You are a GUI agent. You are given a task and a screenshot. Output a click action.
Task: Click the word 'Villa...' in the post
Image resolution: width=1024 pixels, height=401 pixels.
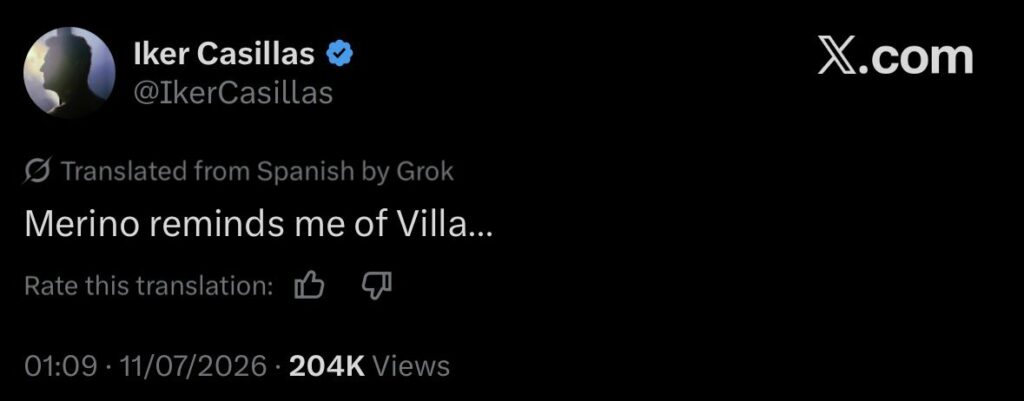[445, 225]
